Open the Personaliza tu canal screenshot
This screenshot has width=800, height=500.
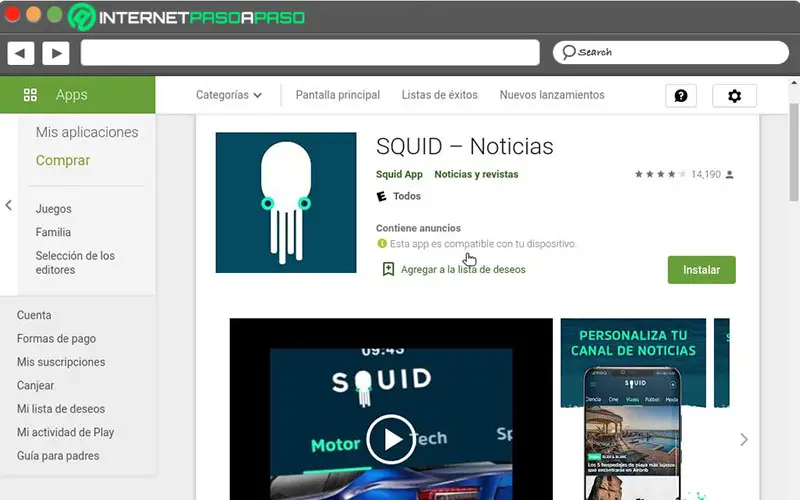pos(633,409)
